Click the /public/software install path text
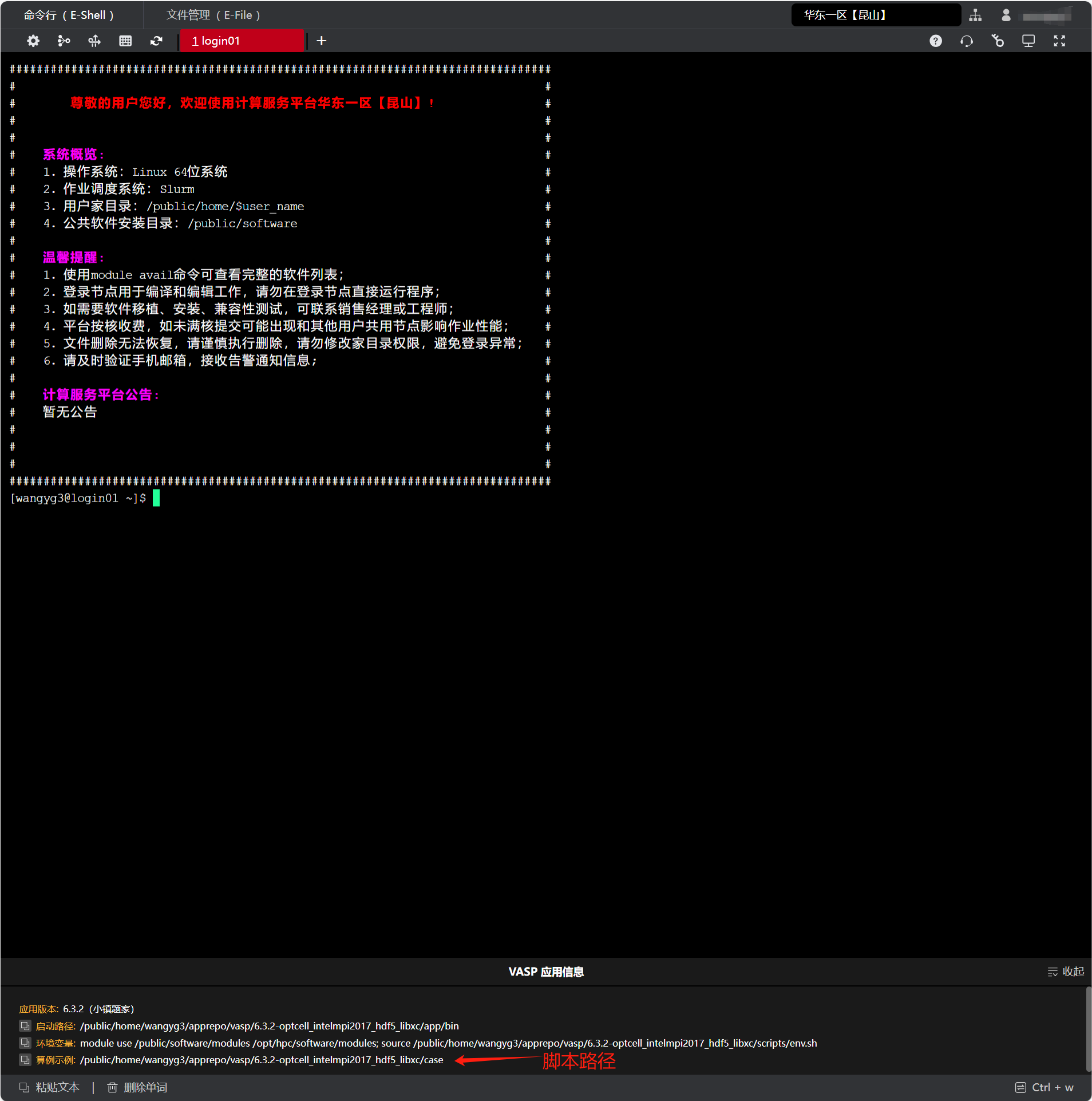1092x1101 pixels. click(x=243, y=223)
